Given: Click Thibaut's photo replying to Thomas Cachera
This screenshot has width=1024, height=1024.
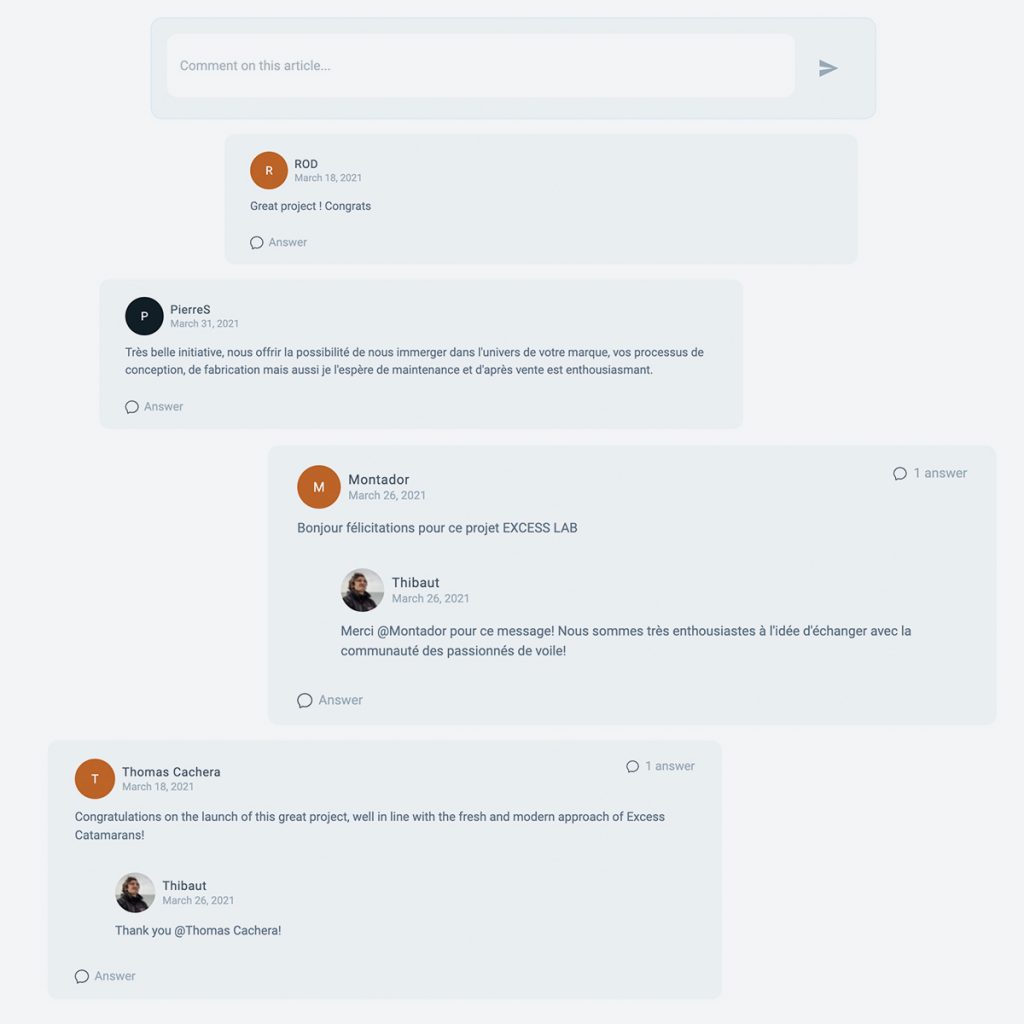Looking at the screenshot, I should click(x=135, y=893).
